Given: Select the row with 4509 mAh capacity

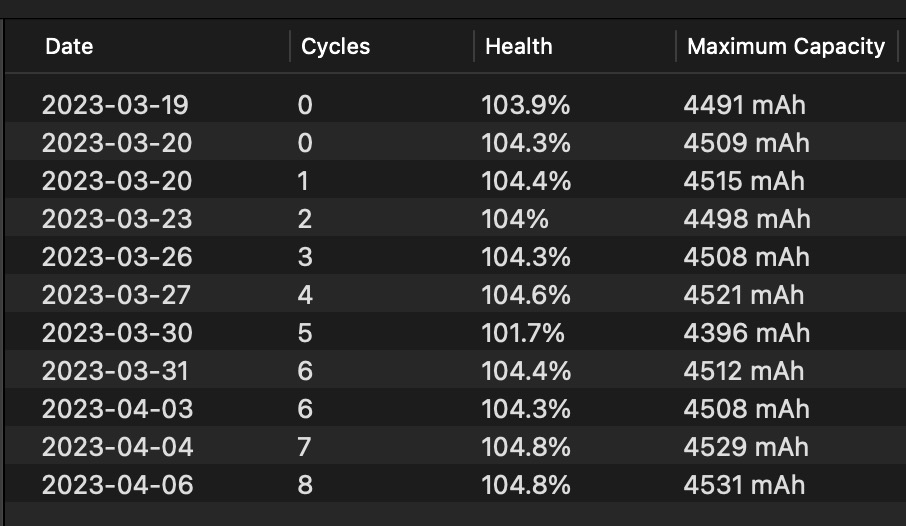Looking at the screenshot, I should pos(455,143).
